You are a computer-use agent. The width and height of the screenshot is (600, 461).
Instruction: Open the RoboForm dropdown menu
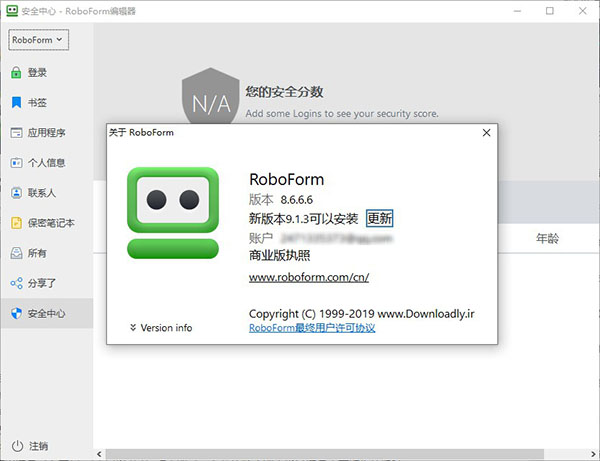[38, 40]
